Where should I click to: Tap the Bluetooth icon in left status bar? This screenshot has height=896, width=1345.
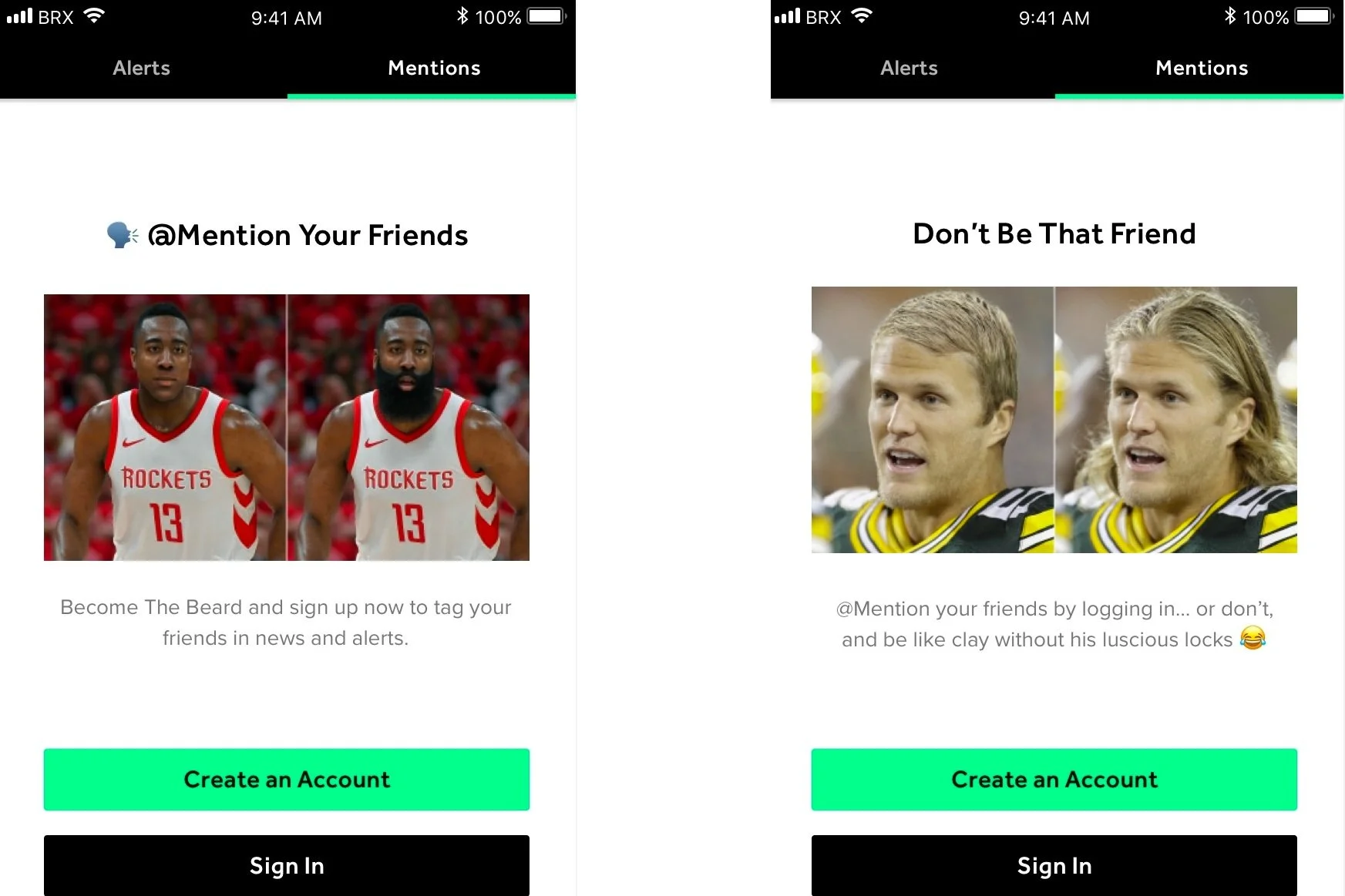pyautogui.click(x=462, y=16)
